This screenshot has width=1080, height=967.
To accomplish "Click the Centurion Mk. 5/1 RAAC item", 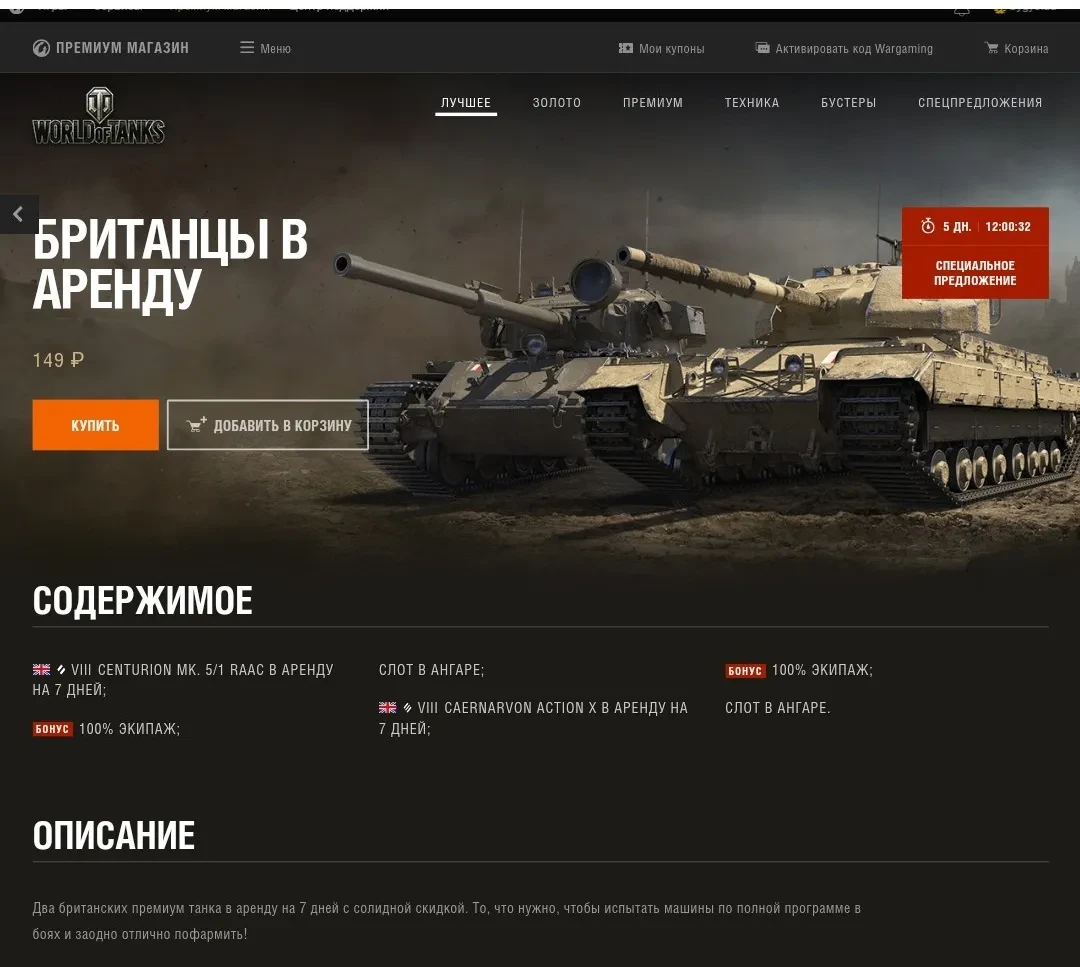I will [183, 679].
